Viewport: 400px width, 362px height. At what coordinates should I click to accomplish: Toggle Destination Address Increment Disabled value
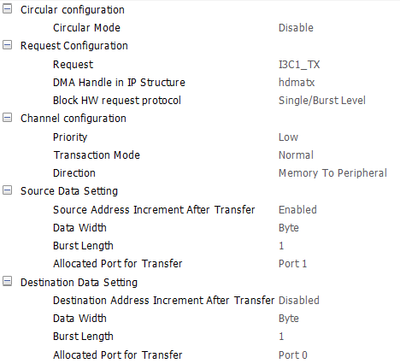(x=299, y=300)
